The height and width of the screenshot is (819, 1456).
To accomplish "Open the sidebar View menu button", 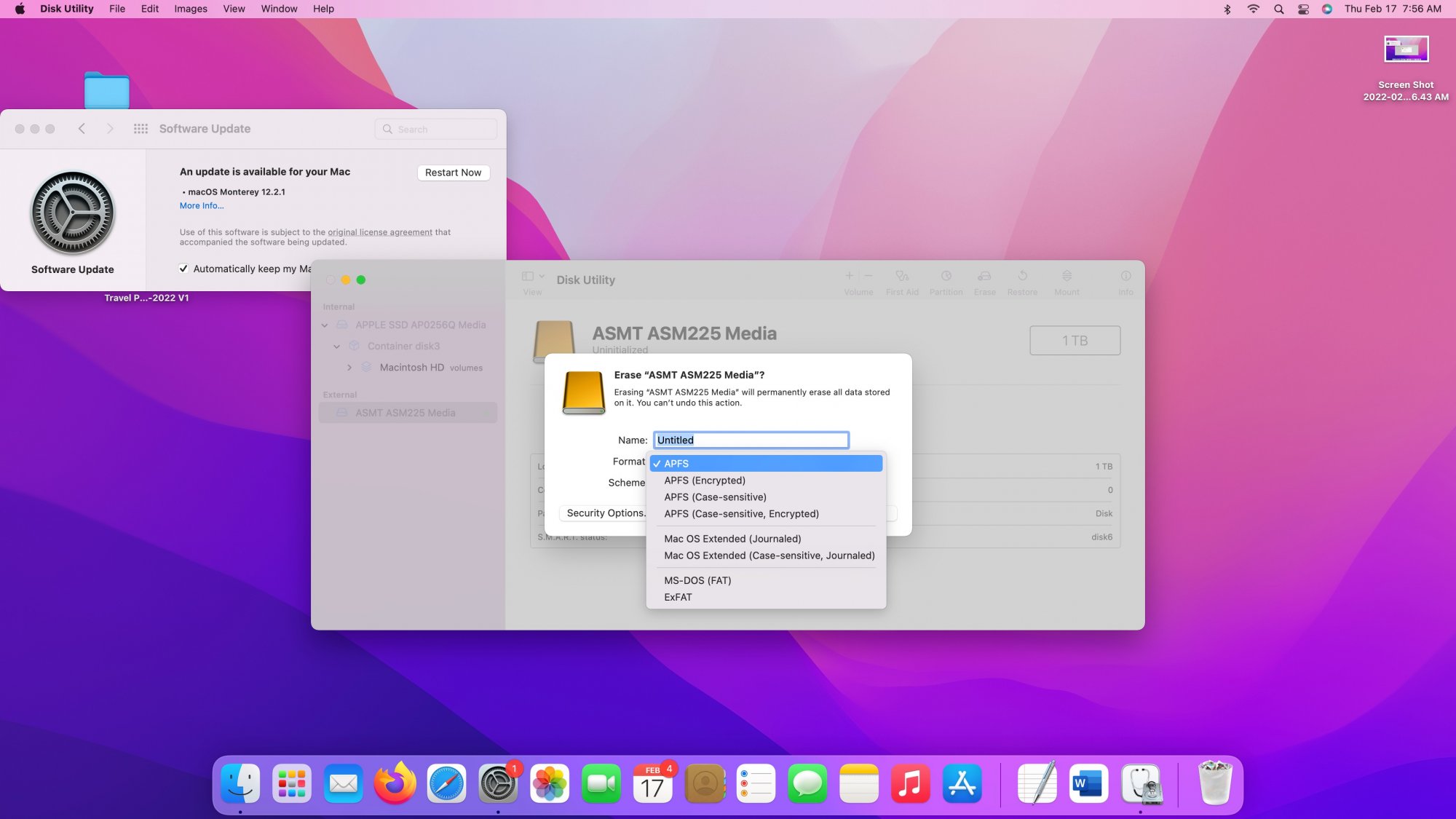I will (532, 277).
